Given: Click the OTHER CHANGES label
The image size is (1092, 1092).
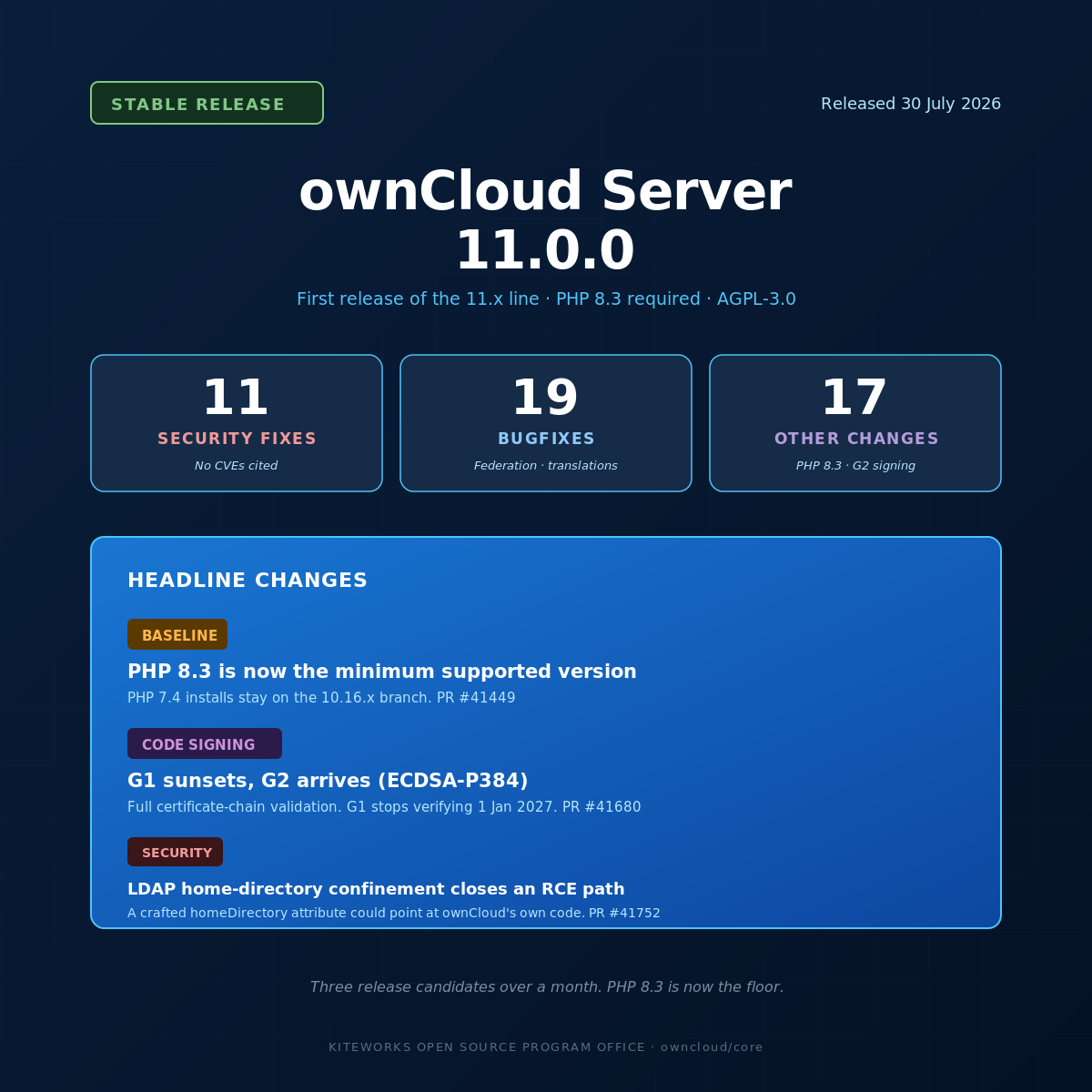Looking at the screenshot, I should click(x=855, y=439).
